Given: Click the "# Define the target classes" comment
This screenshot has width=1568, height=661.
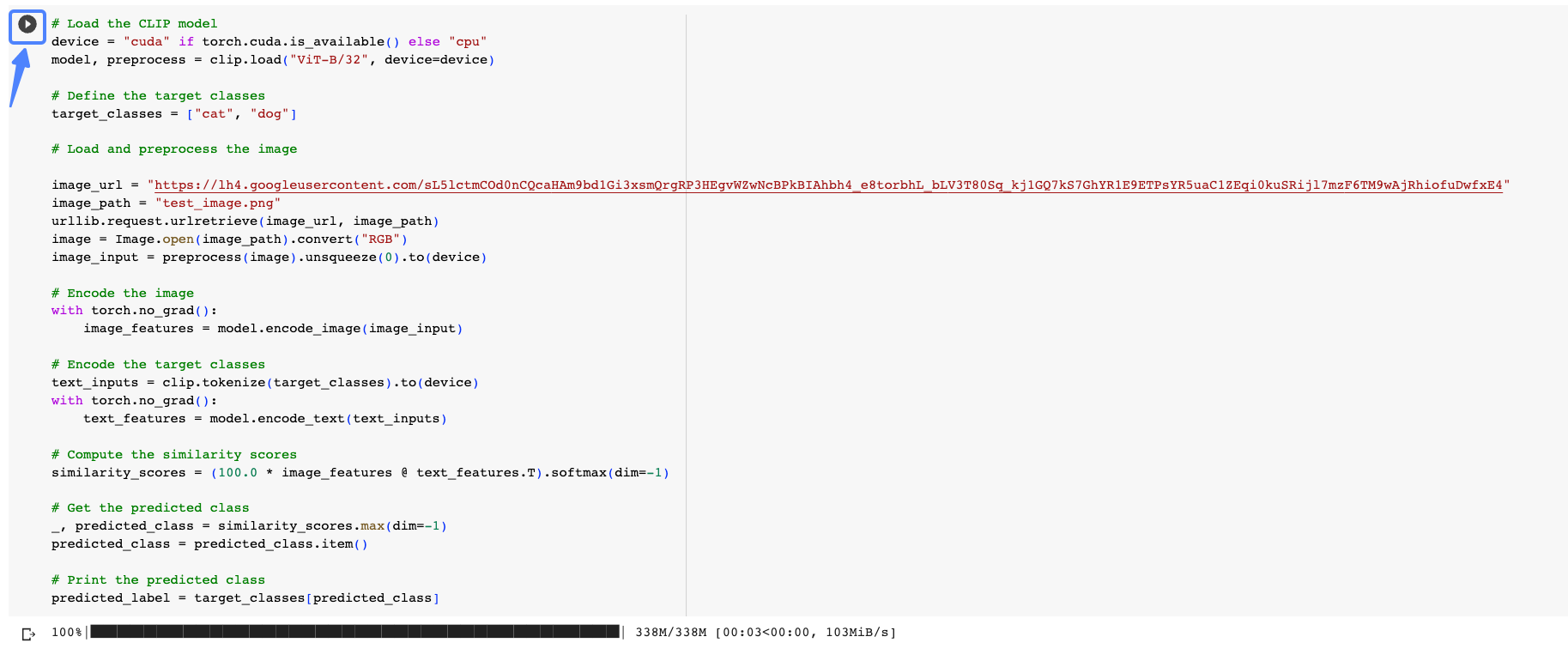Looking at the screenshot, I should coord(158,96).
